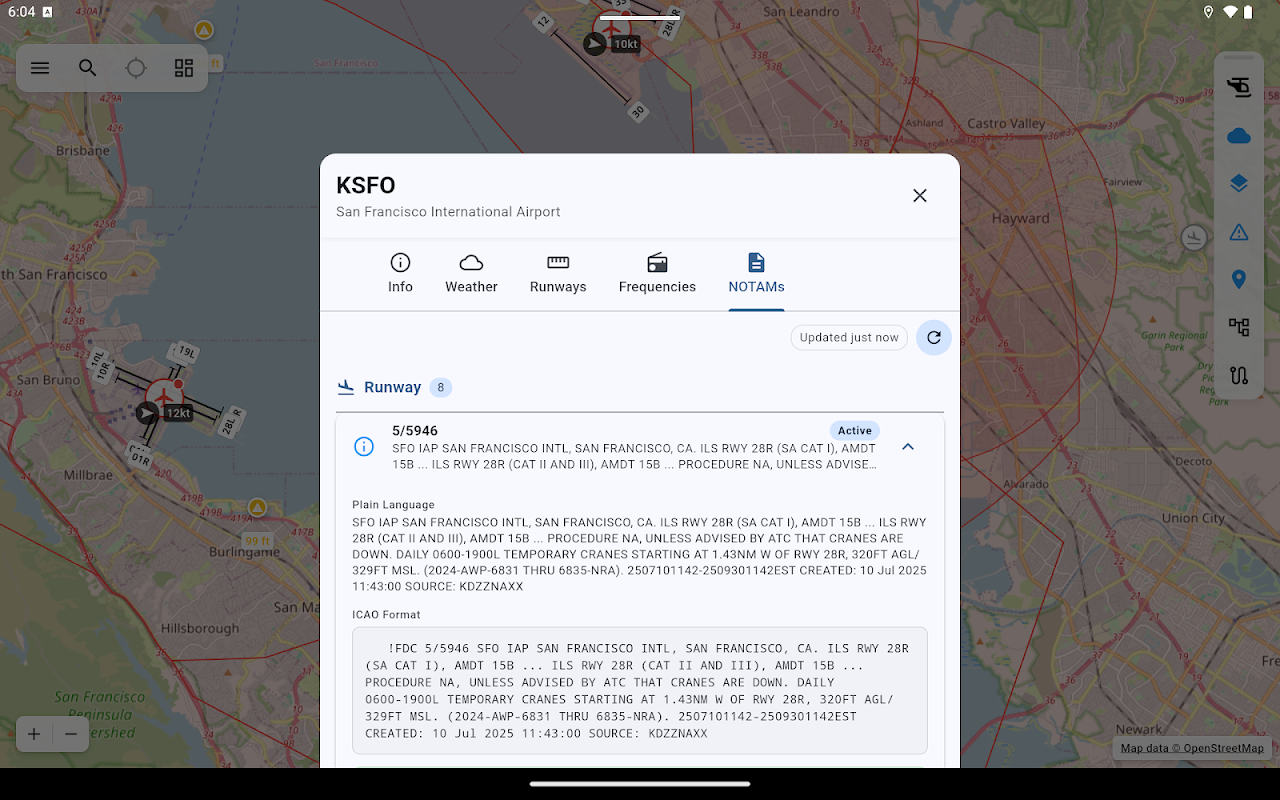
Task: Click the ICAO format NOTAM code block
Action: (640, 691)
